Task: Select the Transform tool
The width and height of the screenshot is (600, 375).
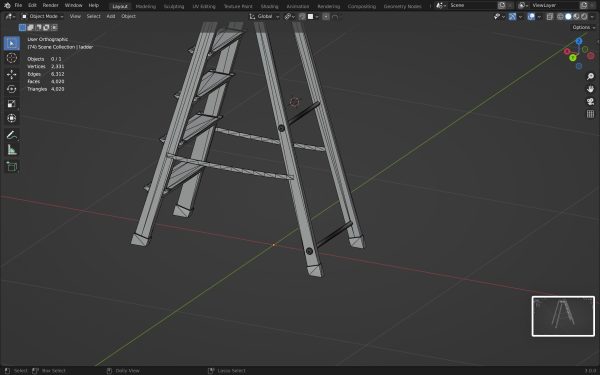Action: [x=11, y=119]
